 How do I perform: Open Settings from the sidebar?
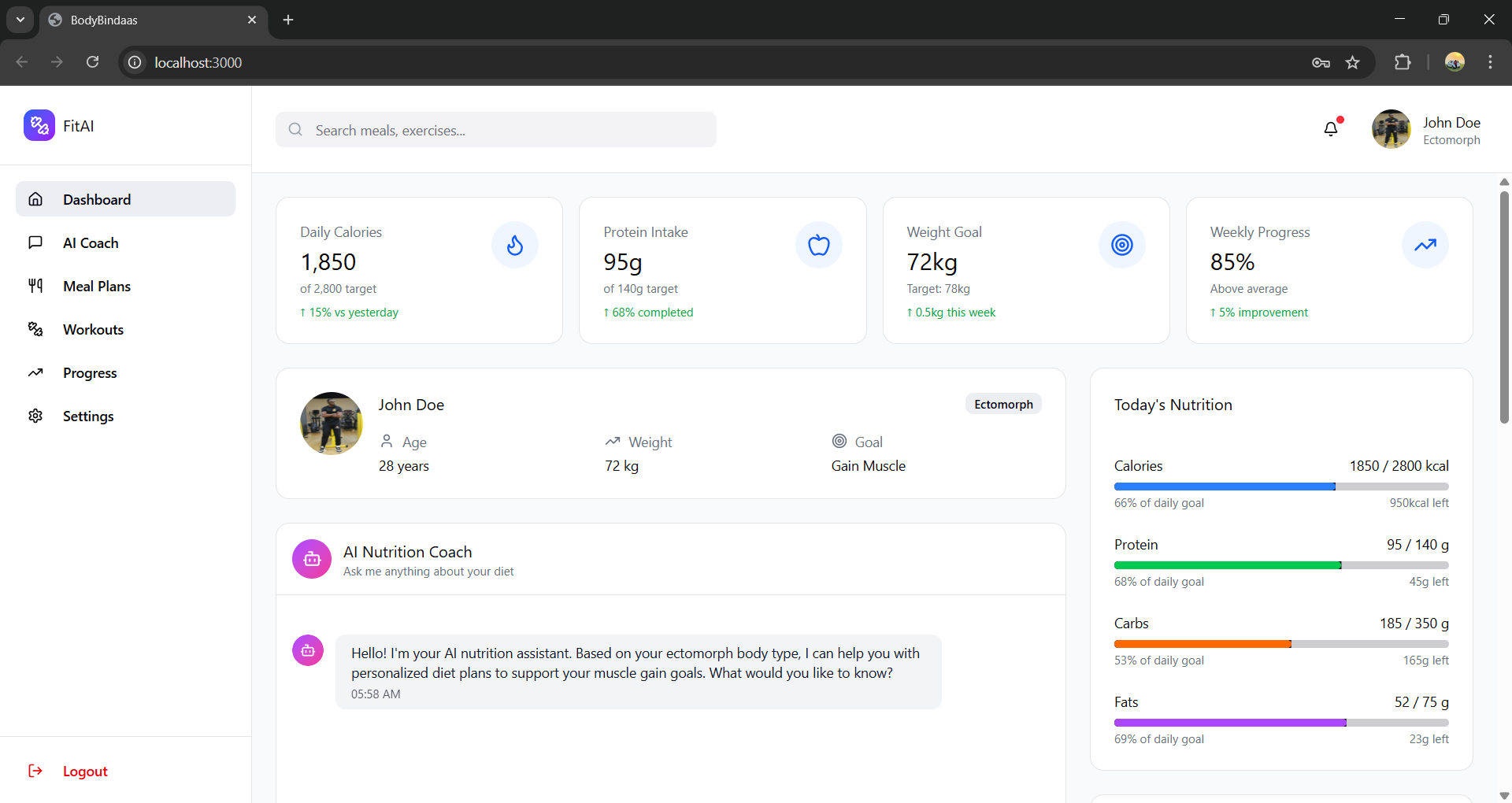[x=125, y=416]
